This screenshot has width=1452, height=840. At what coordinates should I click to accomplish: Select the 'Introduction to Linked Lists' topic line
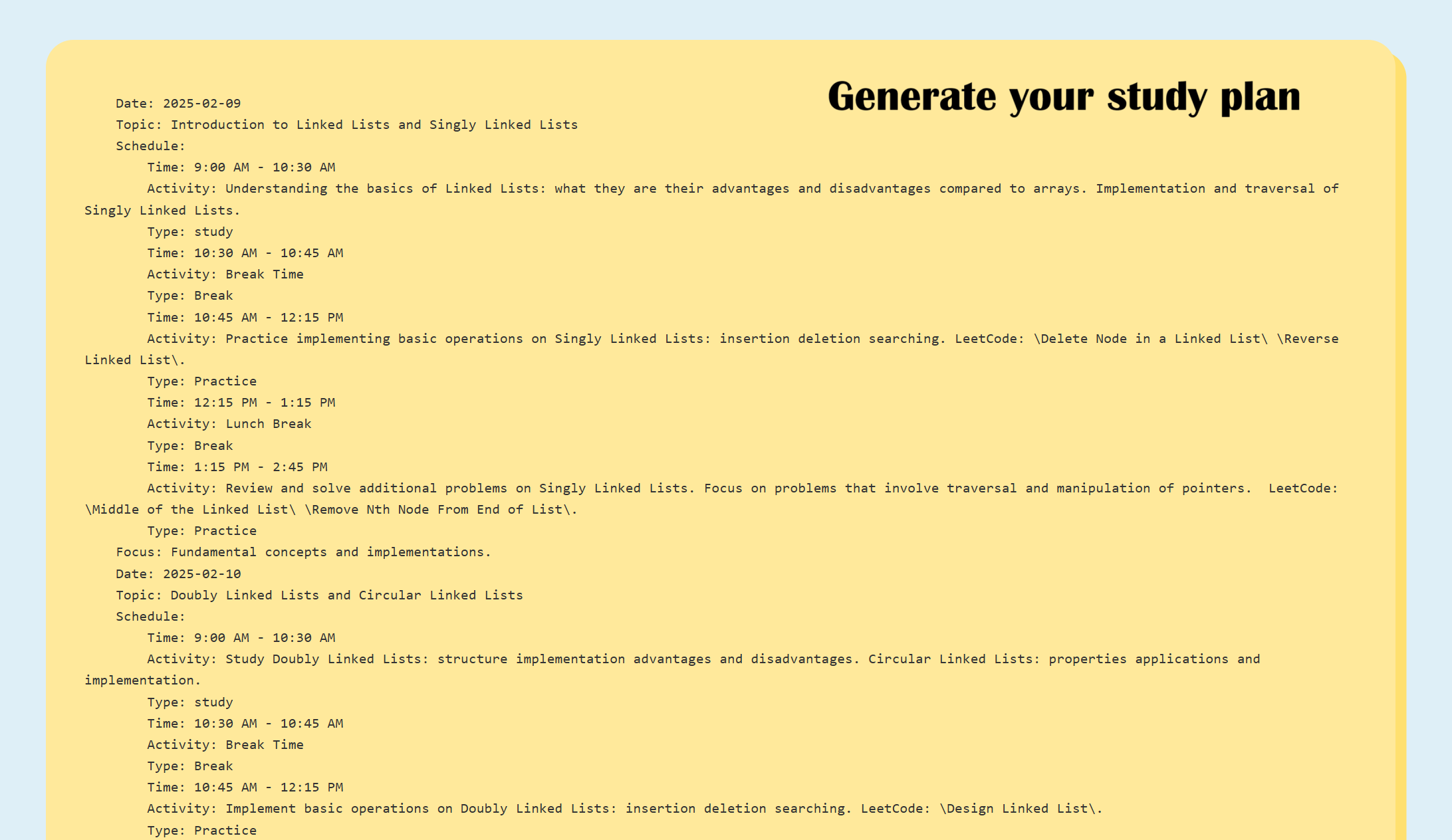point(346,125)
